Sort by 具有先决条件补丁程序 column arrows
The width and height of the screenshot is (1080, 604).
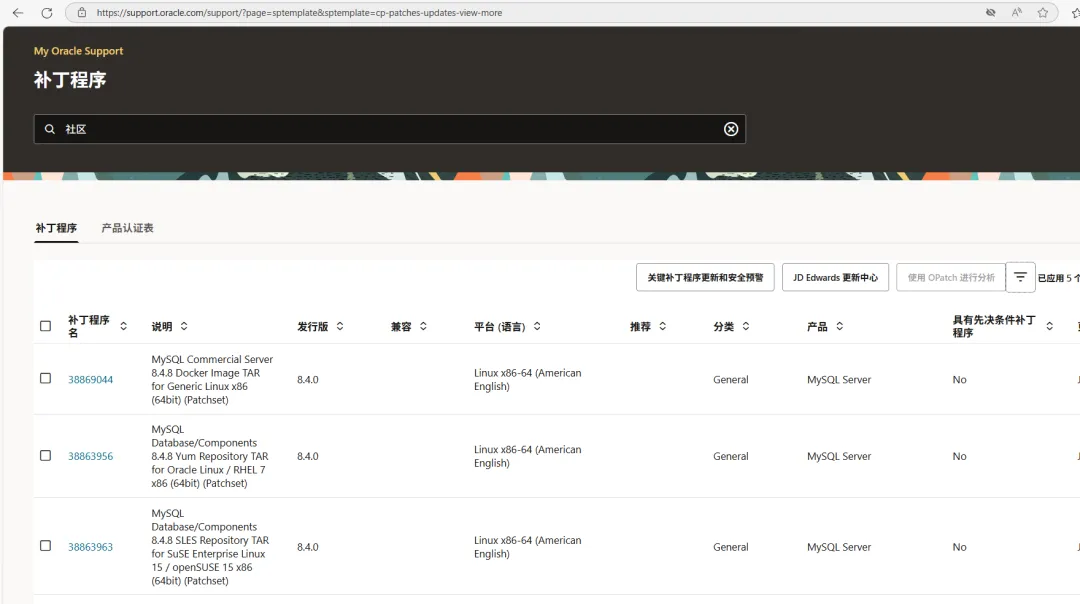[1049, 326]
